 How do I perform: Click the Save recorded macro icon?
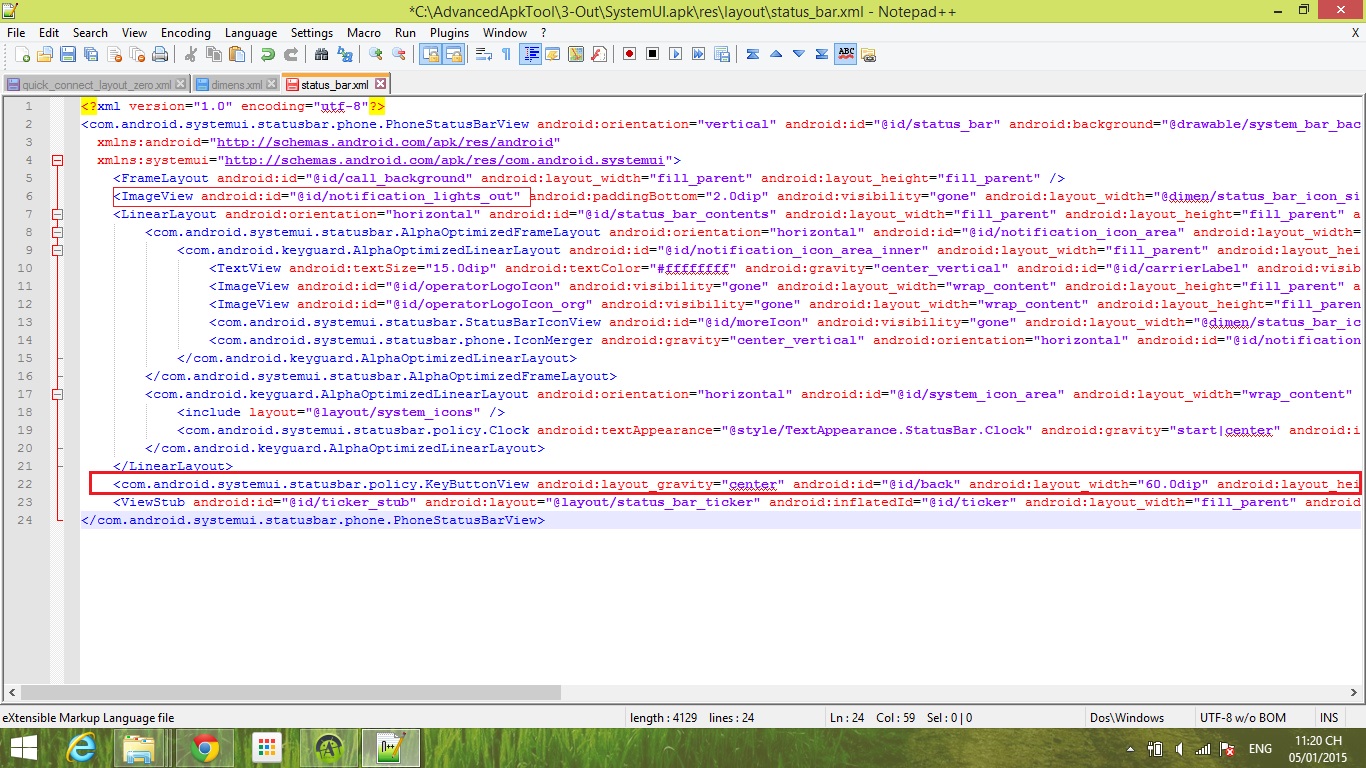pyautogui.click(x=721, y=54)
